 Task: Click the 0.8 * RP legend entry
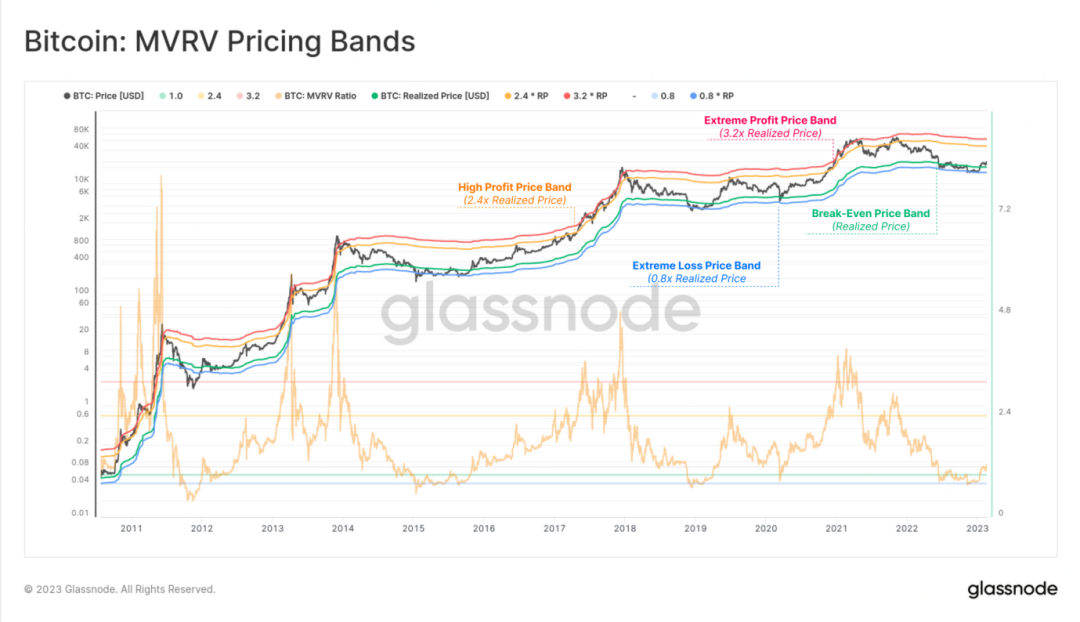712,96
